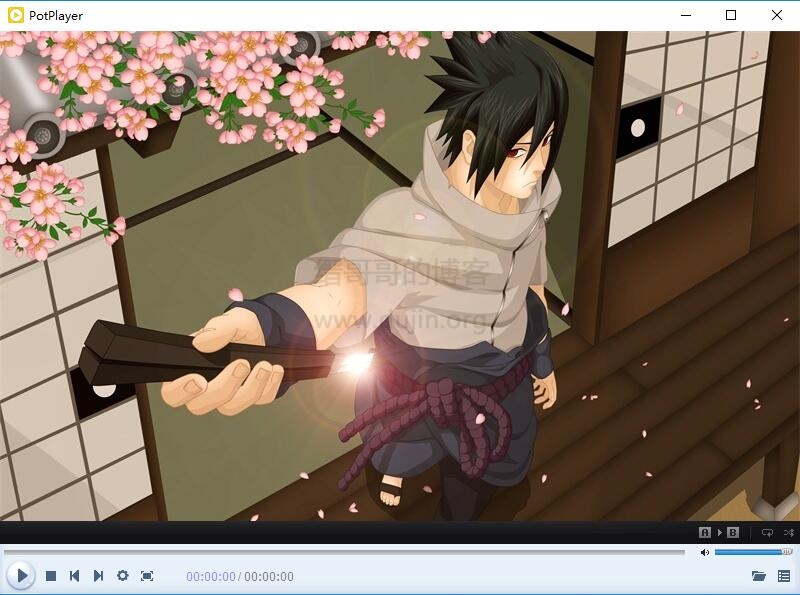Open the gear control panel settings
The image size is (800, 595).
(x=122, y=576)
